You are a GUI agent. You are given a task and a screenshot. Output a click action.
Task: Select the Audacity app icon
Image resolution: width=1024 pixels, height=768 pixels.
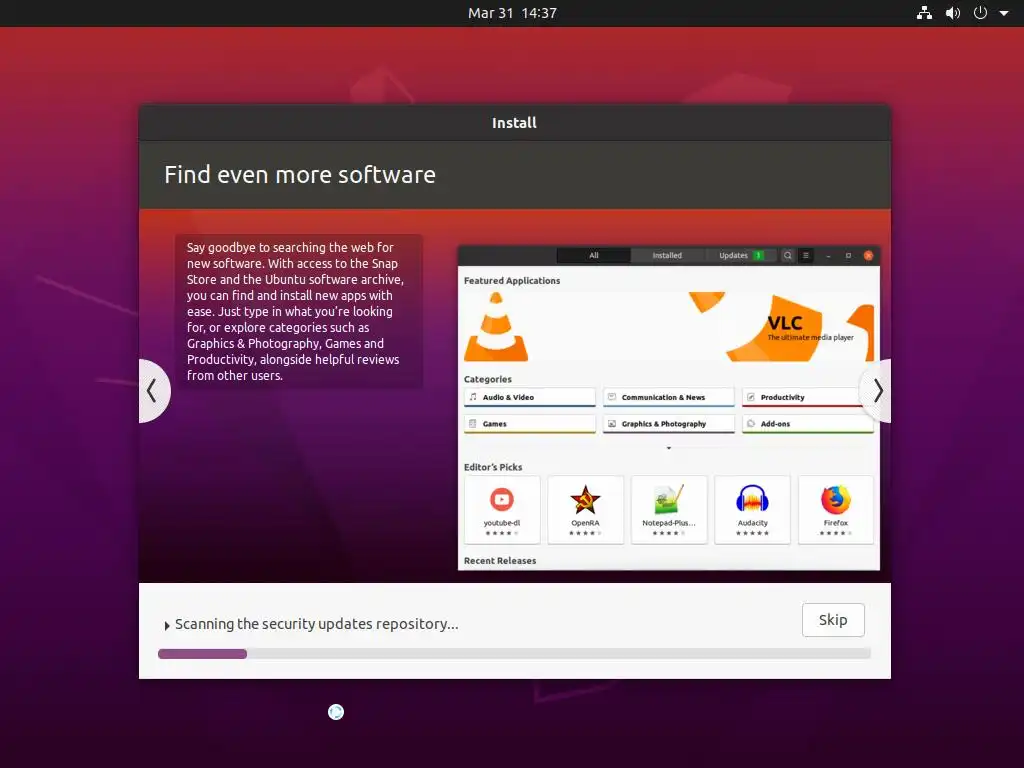[752, 500]
